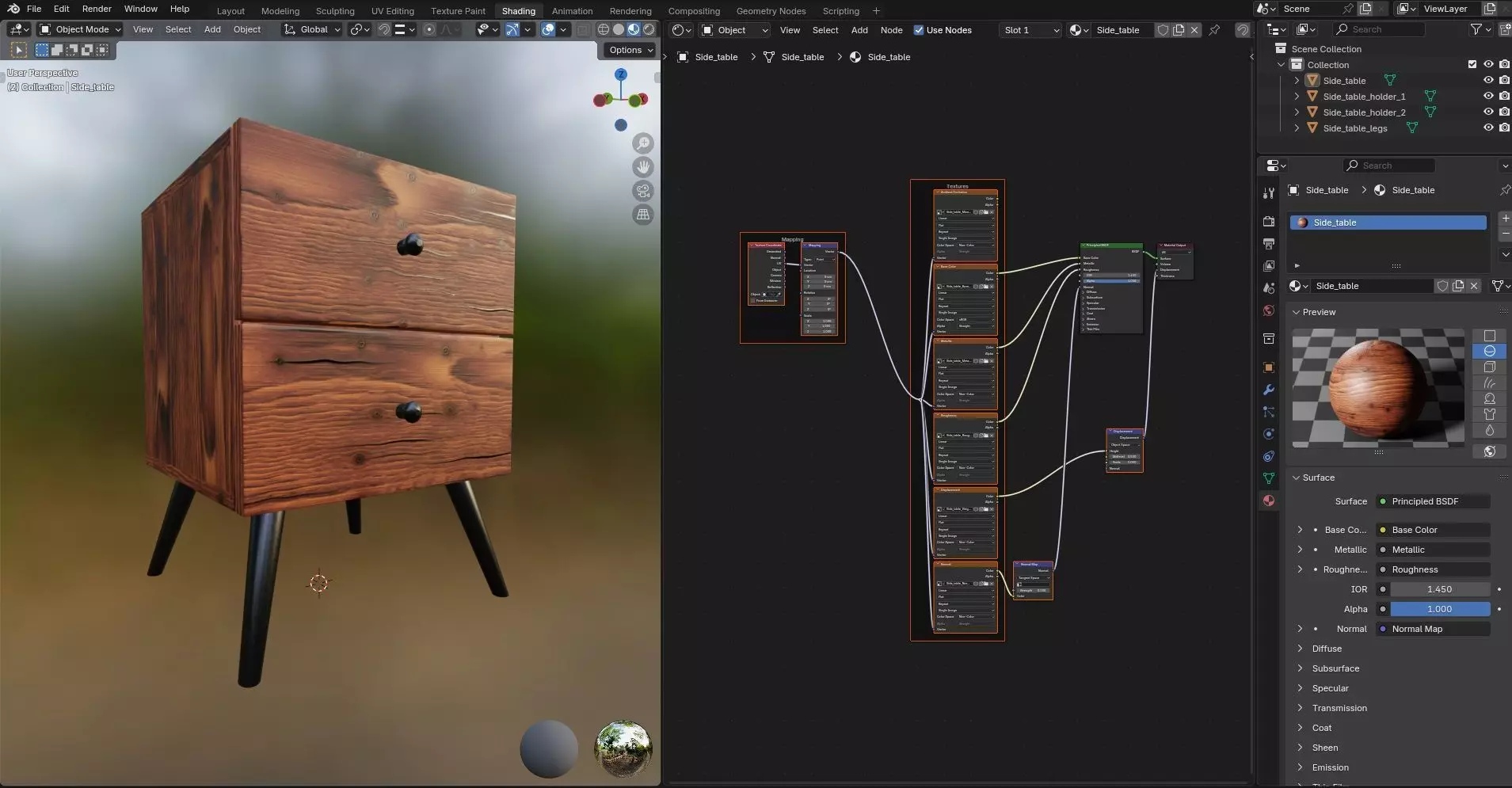Screen dimensions: 1512x788
Task: Switch to the Geometry Nodes workspace tab
Action: click(x=770, y=11)
